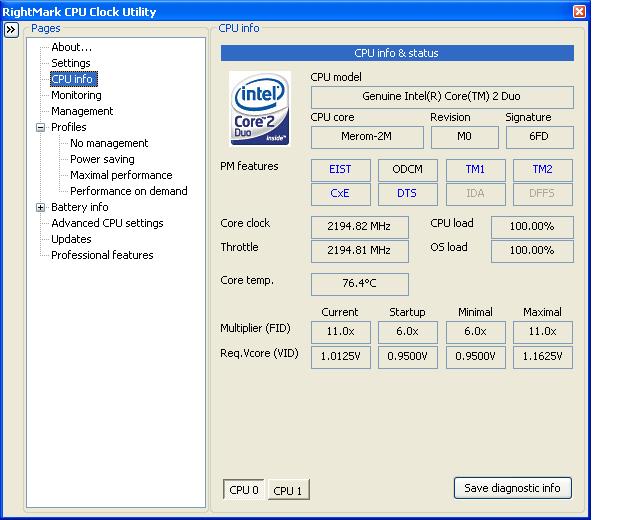
Task: Click the 6FD signature value
Action: 540,137
